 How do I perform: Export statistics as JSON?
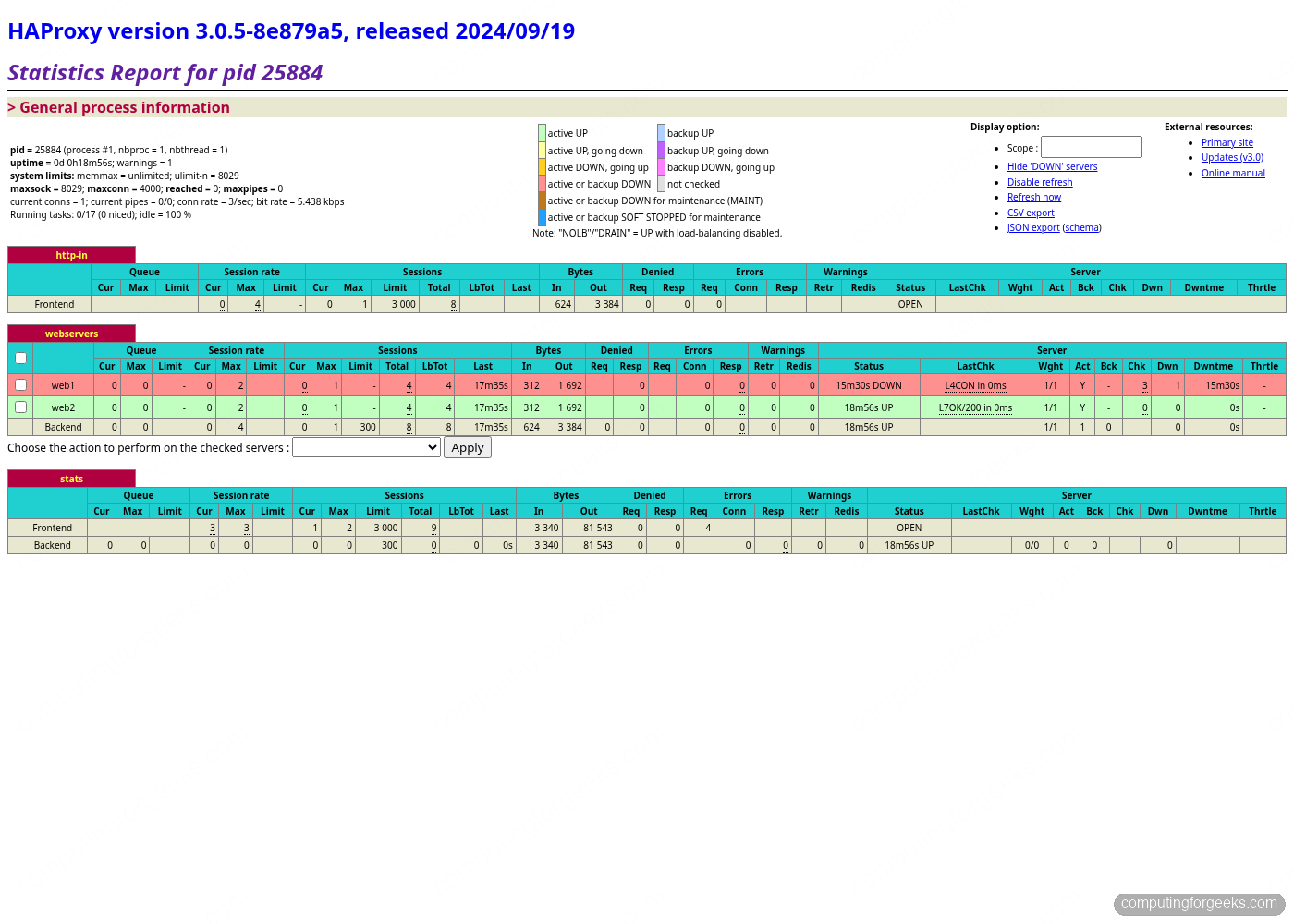tap(1032, 227)
